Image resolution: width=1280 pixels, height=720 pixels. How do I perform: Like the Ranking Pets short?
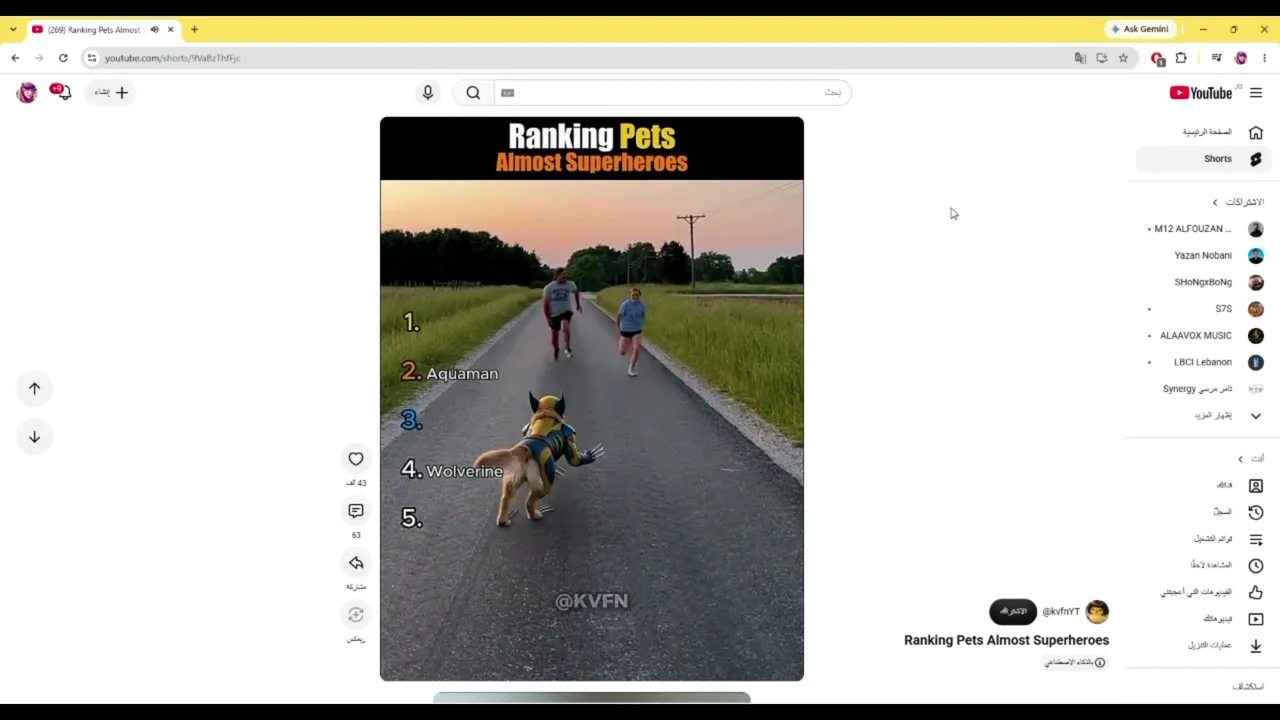point(356,459)
